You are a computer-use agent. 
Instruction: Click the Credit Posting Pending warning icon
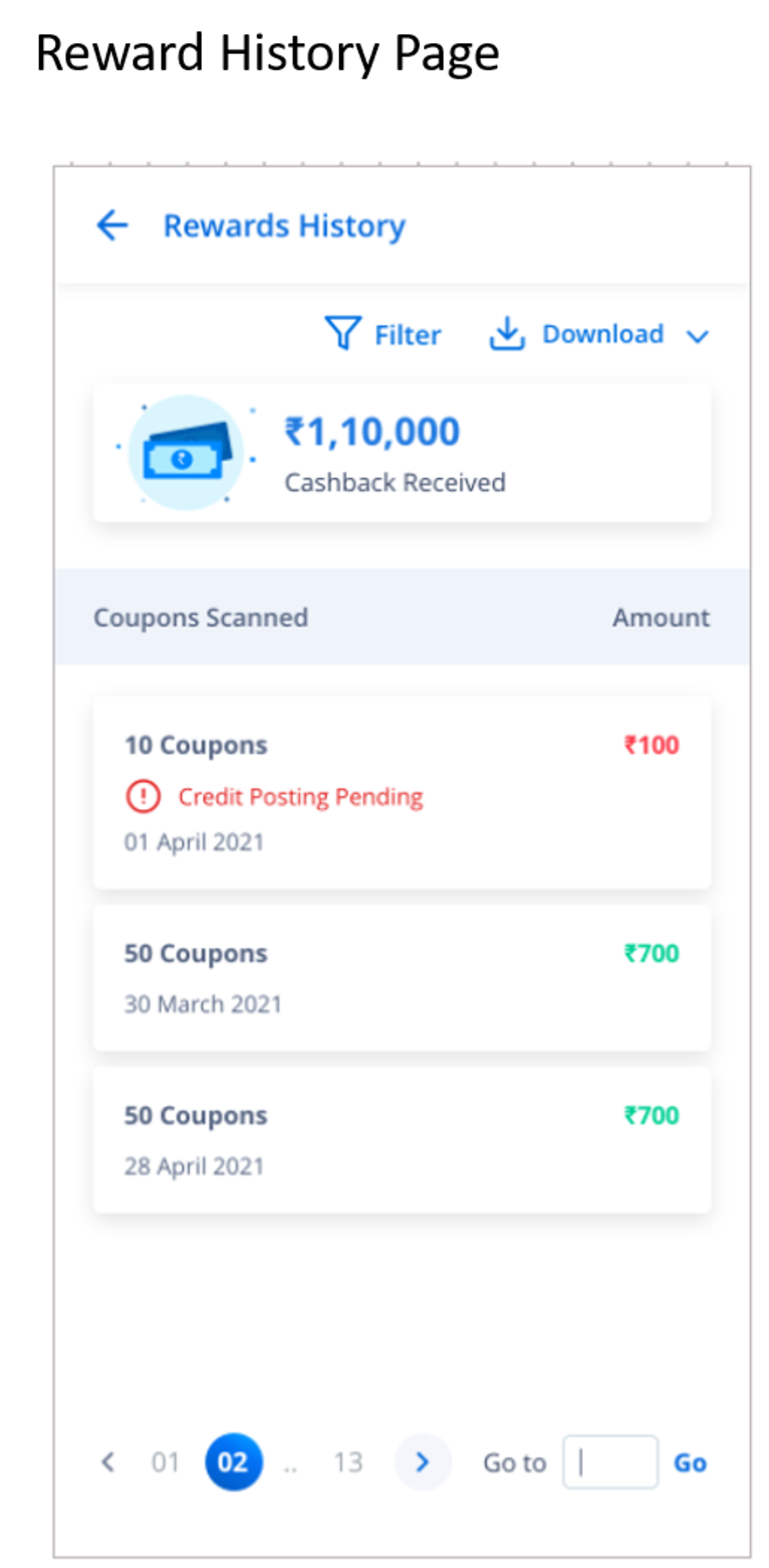pos(142,795)
